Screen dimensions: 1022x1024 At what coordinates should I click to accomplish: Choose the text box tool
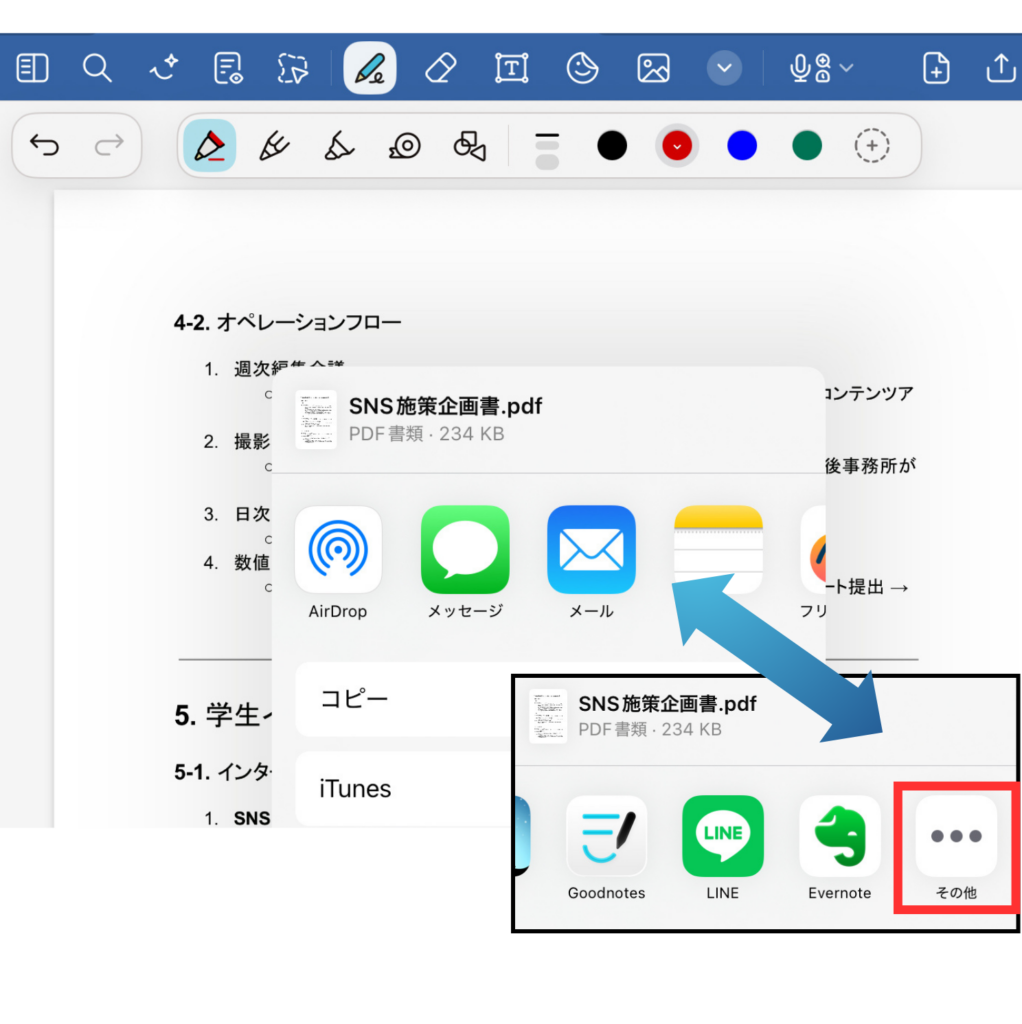511,68
